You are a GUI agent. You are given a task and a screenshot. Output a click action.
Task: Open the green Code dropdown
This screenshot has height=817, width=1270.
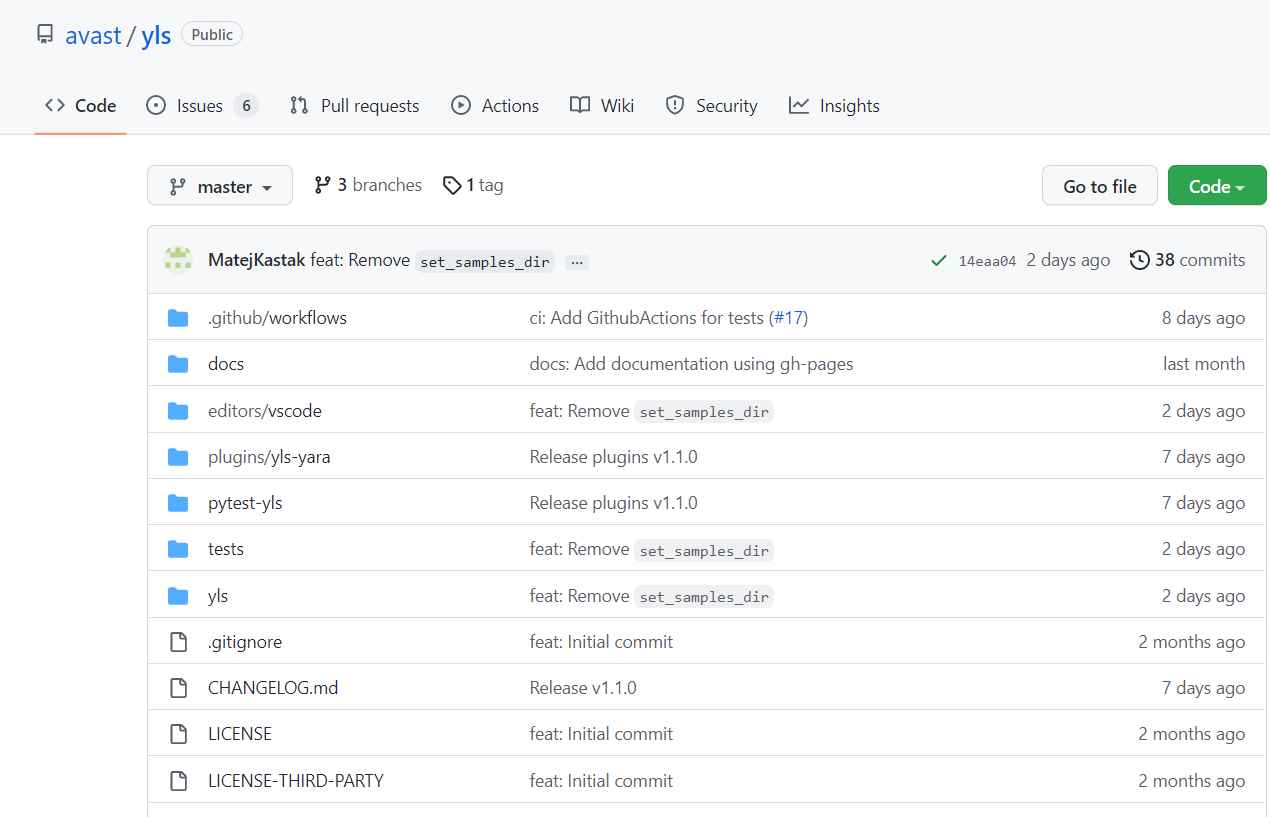pos(1216,185)
